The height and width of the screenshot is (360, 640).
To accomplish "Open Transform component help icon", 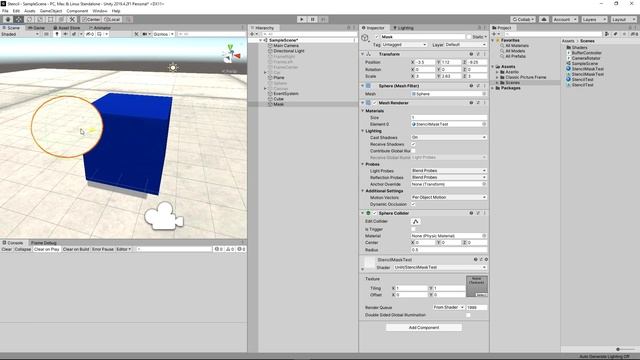I will coord(471,54).
